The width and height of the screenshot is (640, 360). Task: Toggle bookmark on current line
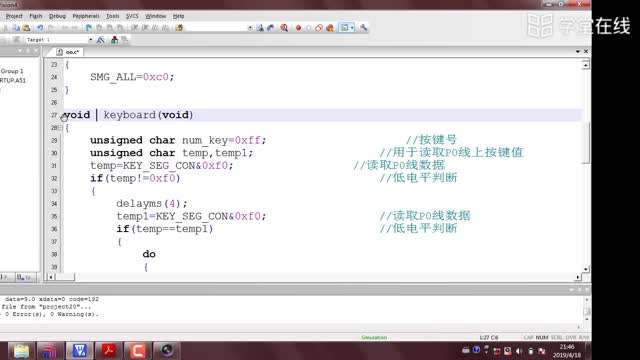89,28
